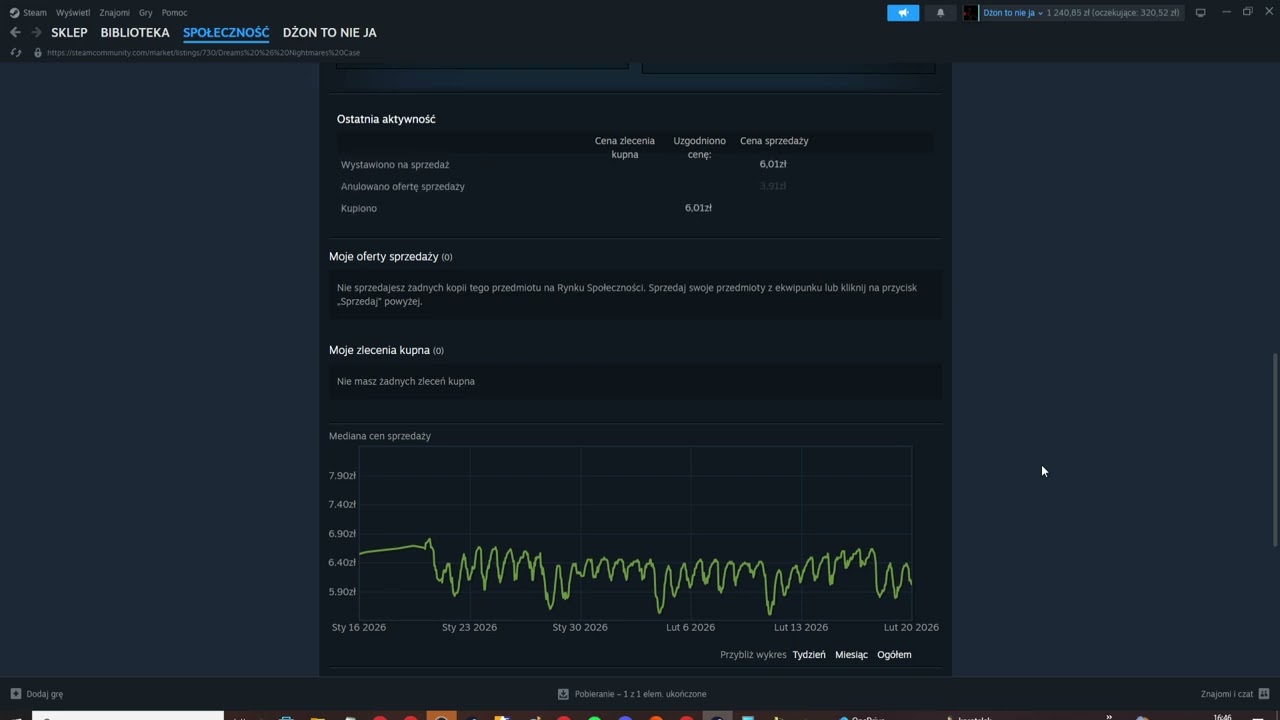Zoom chart to Tydzień
The height and width of the screenshot is (720, 1280).
click(809, 655)
